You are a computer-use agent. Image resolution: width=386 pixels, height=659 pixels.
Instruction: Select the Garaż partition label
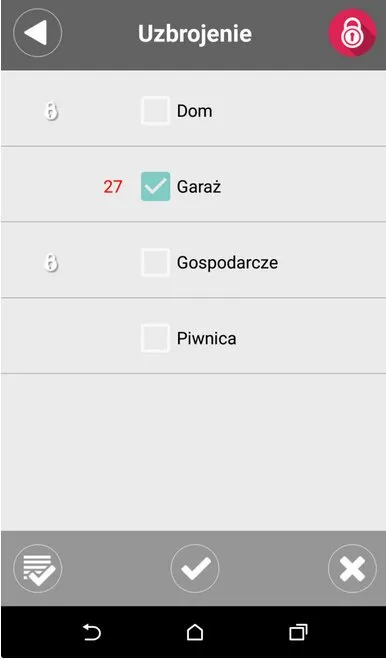pyautogui.click(x=199, y=187)
